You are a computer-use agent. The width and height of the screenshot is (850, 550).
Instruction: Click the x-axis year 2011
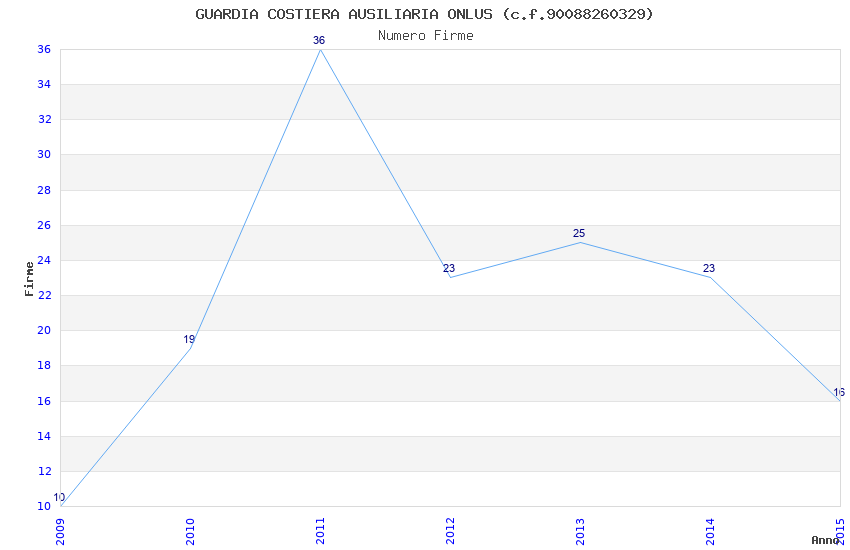point(320,532)
